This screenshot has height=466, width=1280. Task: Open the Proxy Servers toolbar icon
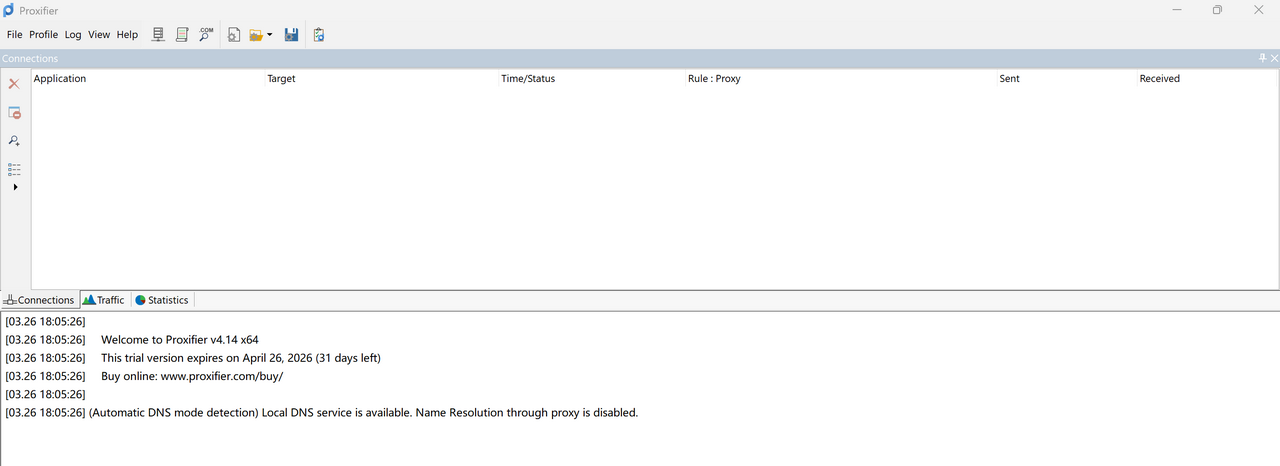pos(158,35)
